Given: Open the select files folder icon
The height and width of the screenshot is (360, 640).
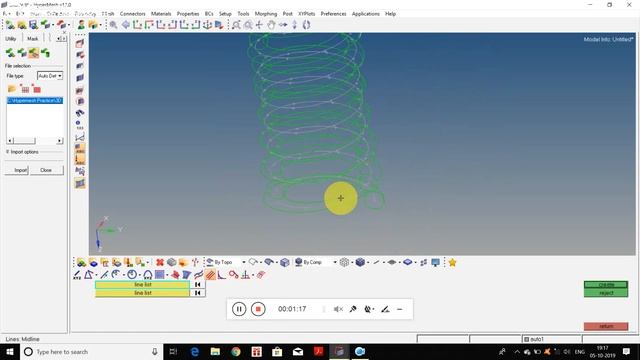Looking at the screenshot, I should coord(11,89).
